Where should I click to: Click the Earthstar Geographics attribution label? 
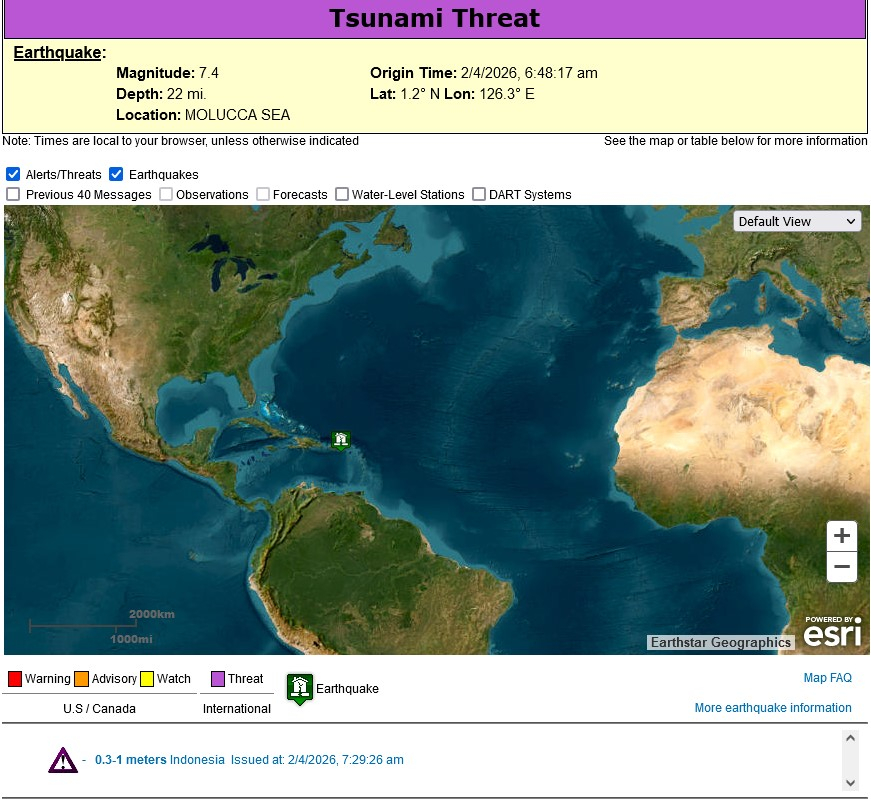[x=720, y=643]
